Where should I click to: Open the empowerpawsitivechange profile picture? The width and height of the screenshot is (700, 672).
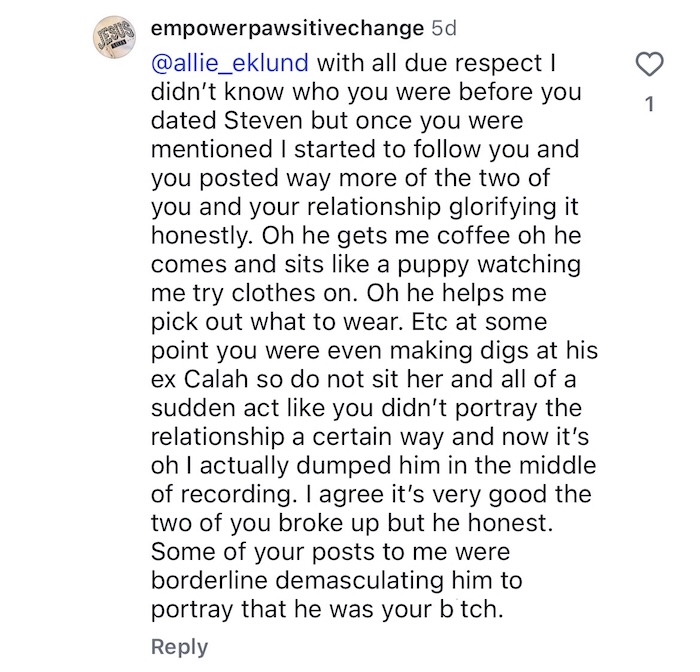pyautogui.click(x=115, y=38)
